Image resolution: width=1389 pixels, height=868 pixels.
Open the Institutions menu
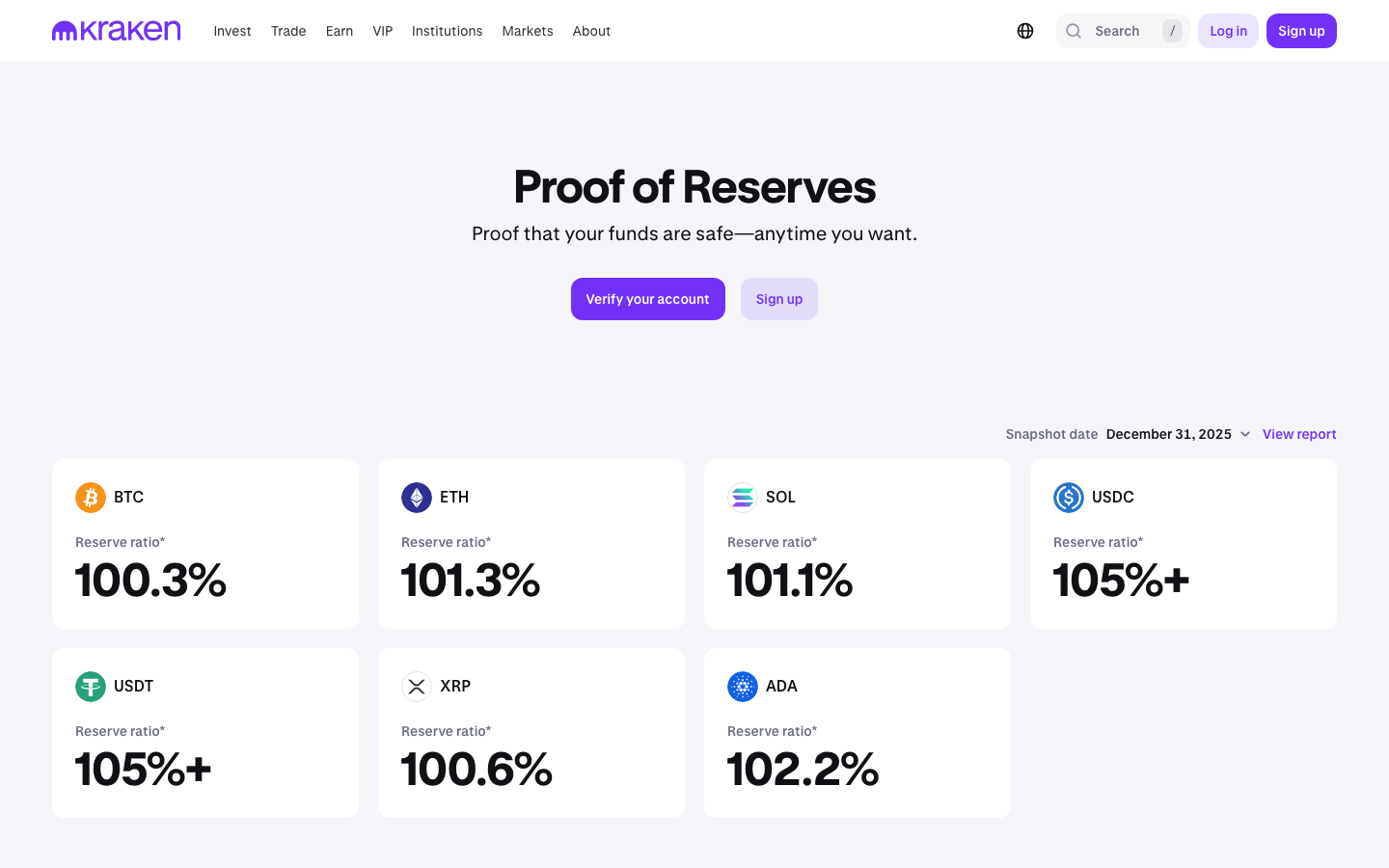coord(447,31)
